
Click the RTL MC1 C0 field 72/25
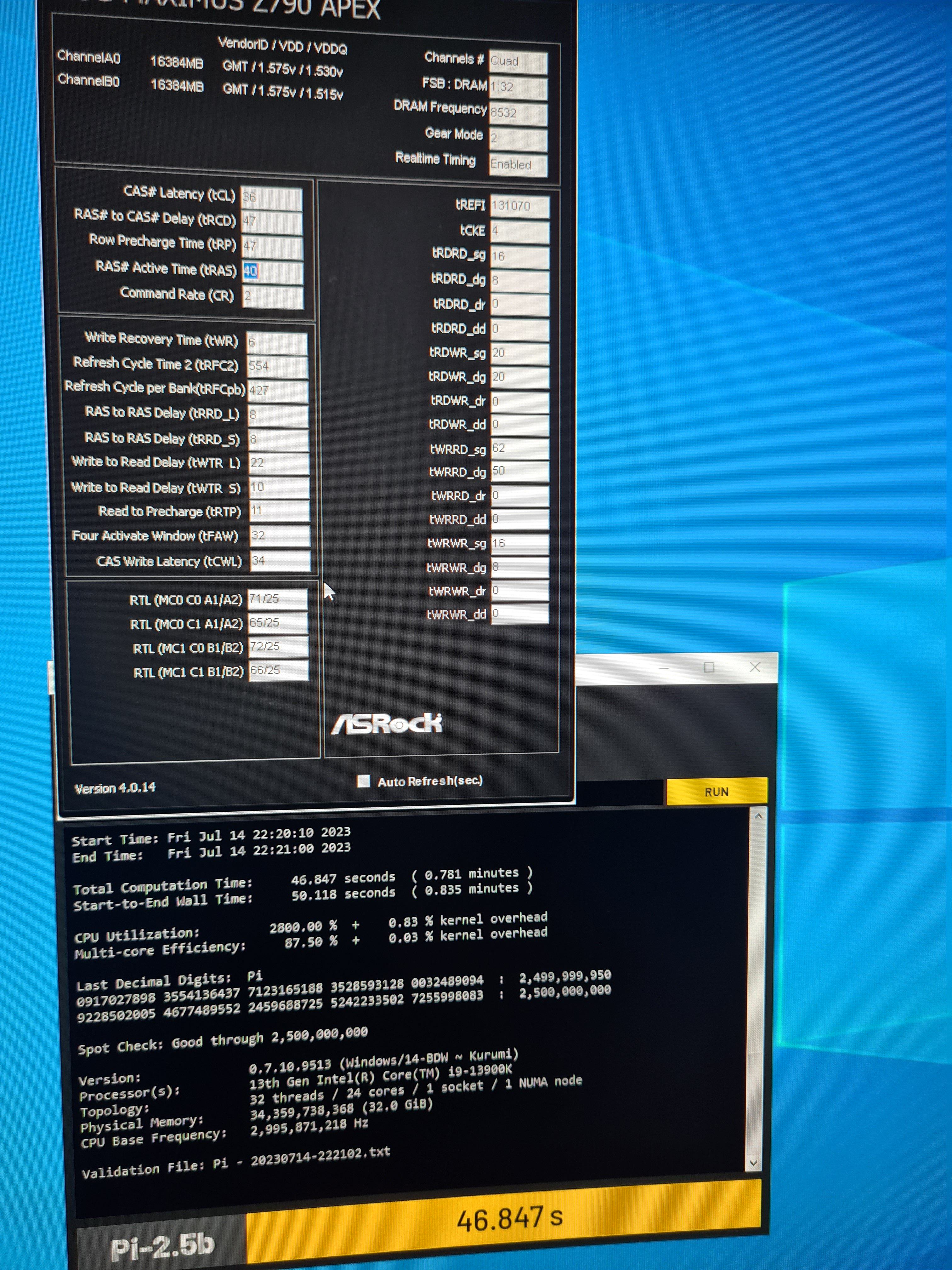278,647
